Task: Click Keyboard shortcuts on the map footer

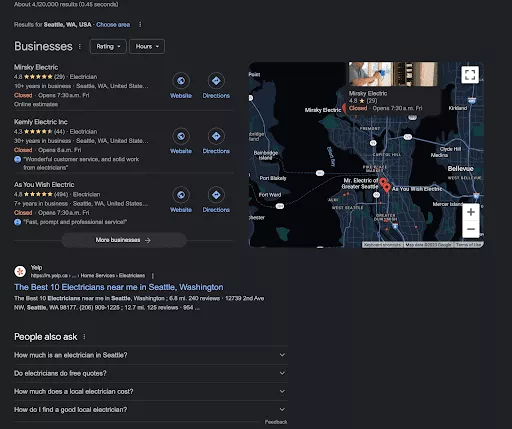Action: [382, 245]
